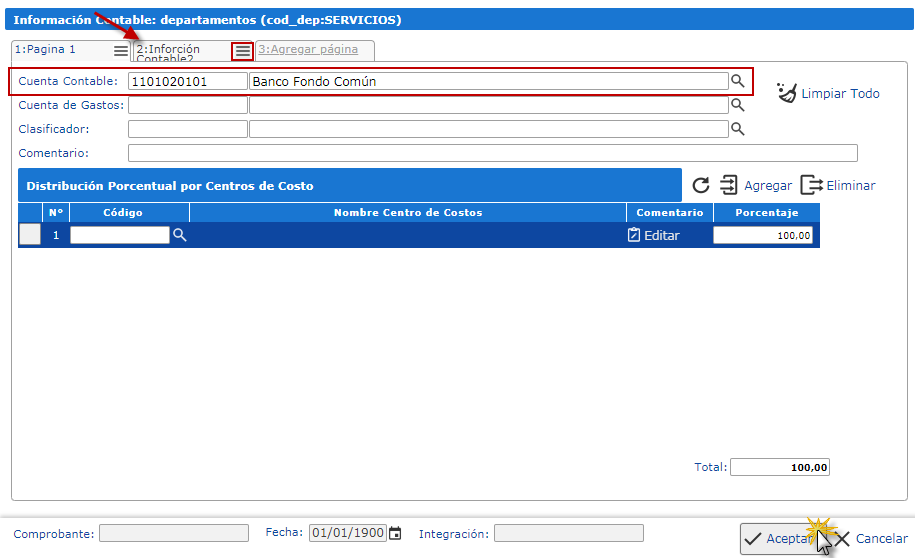Click the Comentario text field
Screen dimensions: 915x558
tap(492, 153)
